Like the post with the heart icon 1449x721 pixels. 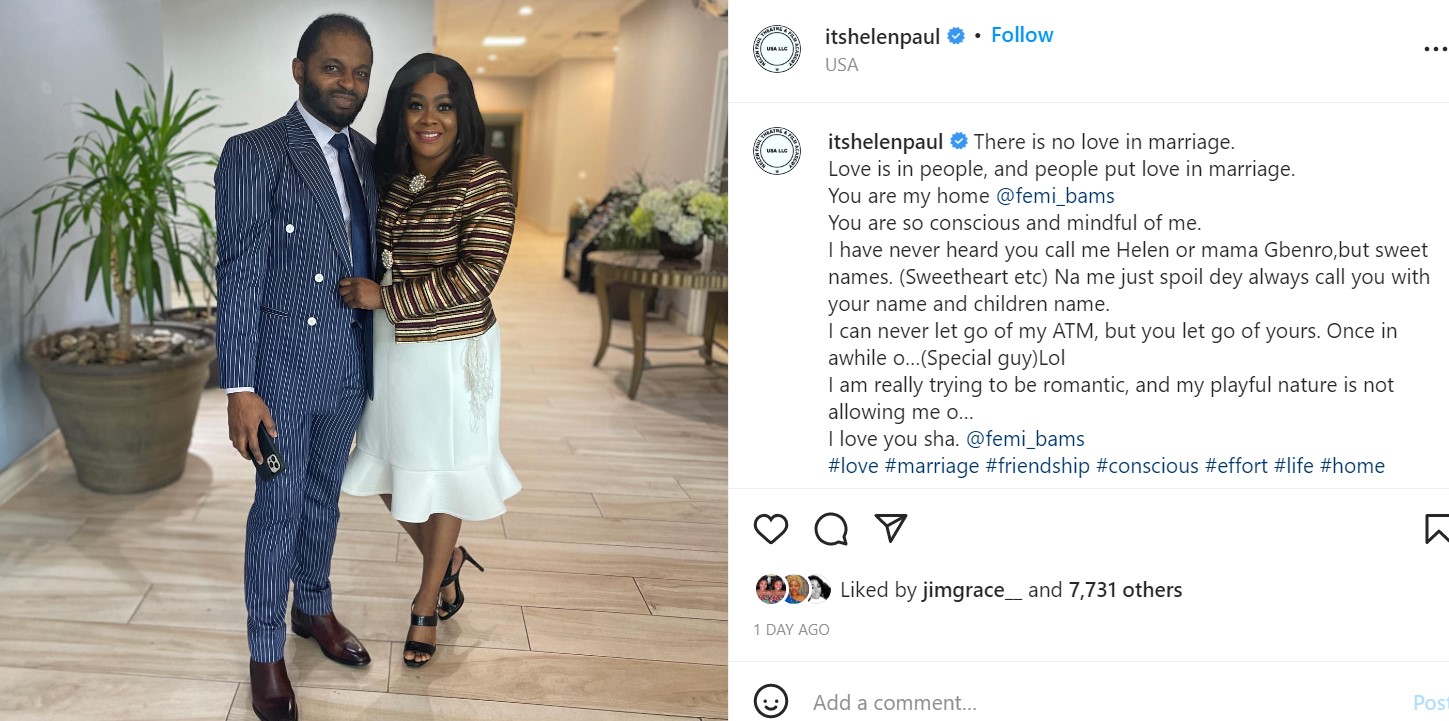coord(770,528)
